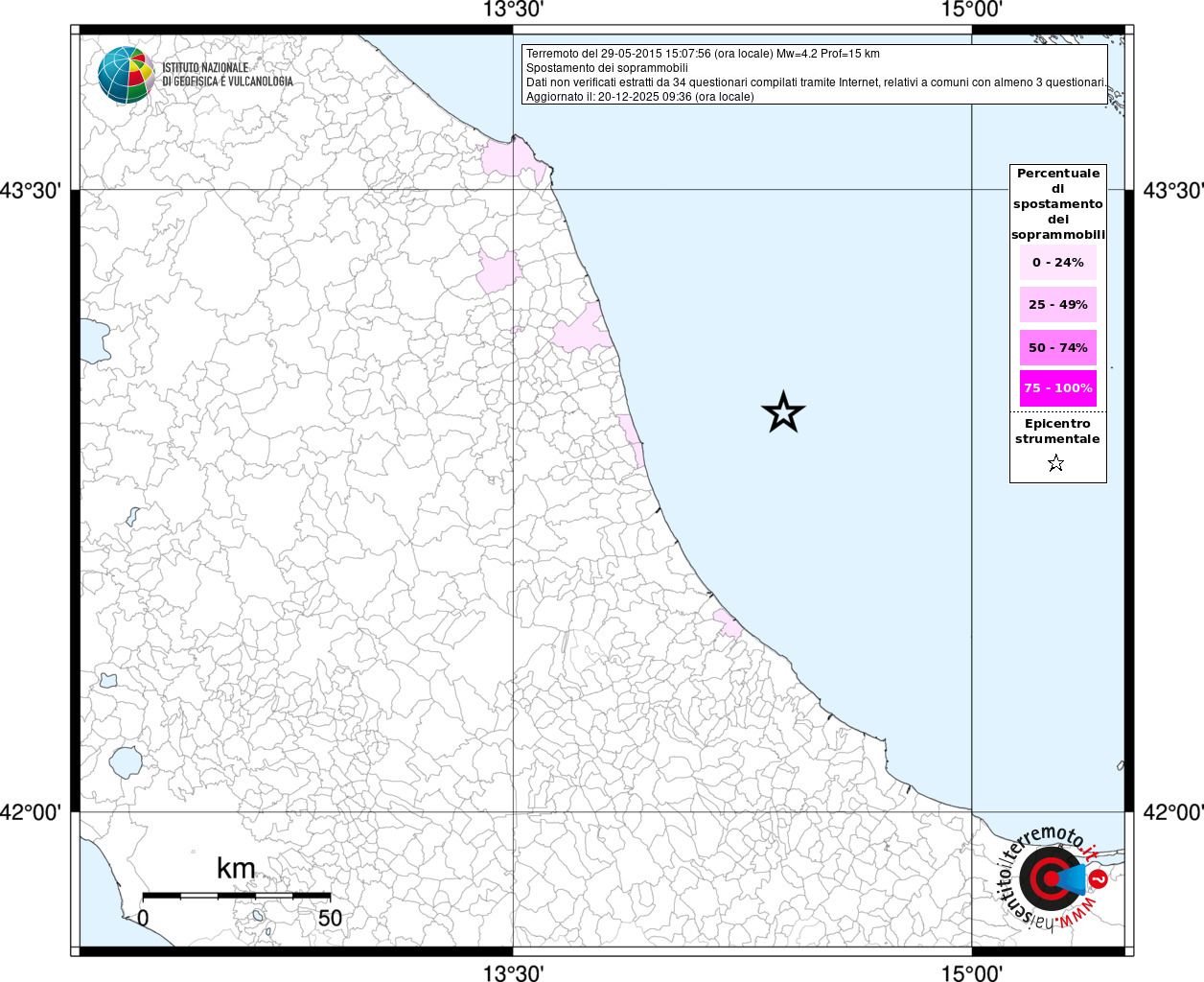Click the 'Spostamento dei soprammobili' subtitle
This screenshot has width=1204, height=982.
[607, 68]
